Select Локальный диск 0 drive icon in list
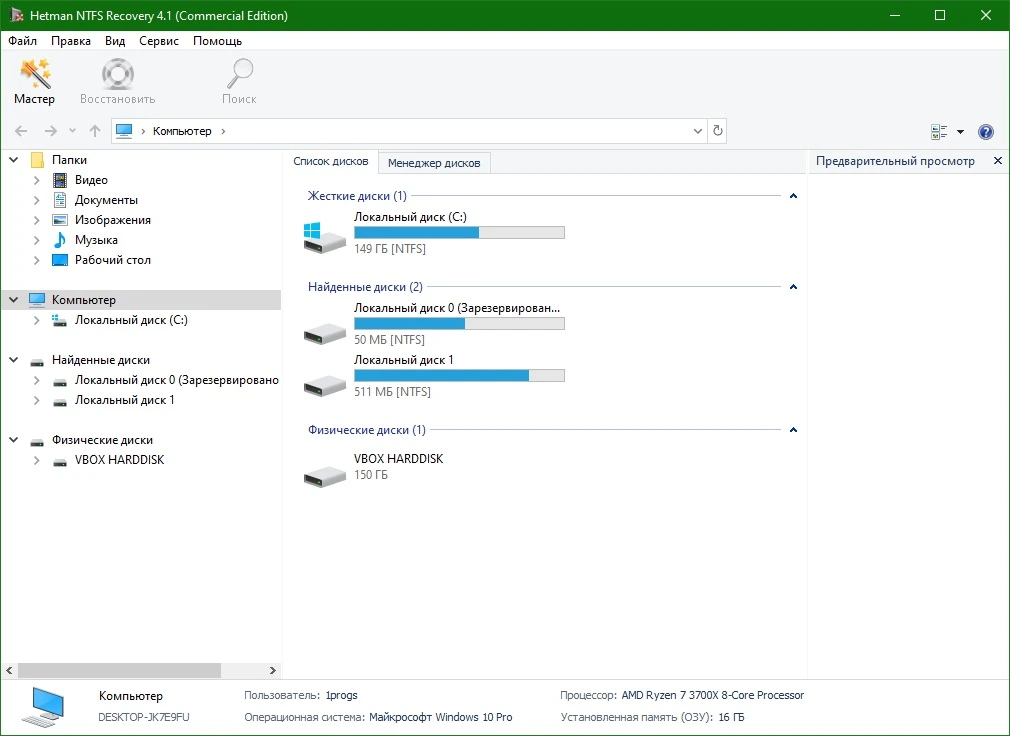The width and height of the screenshot is (1010, 736). pyautogui.click(x=325, y=333)
